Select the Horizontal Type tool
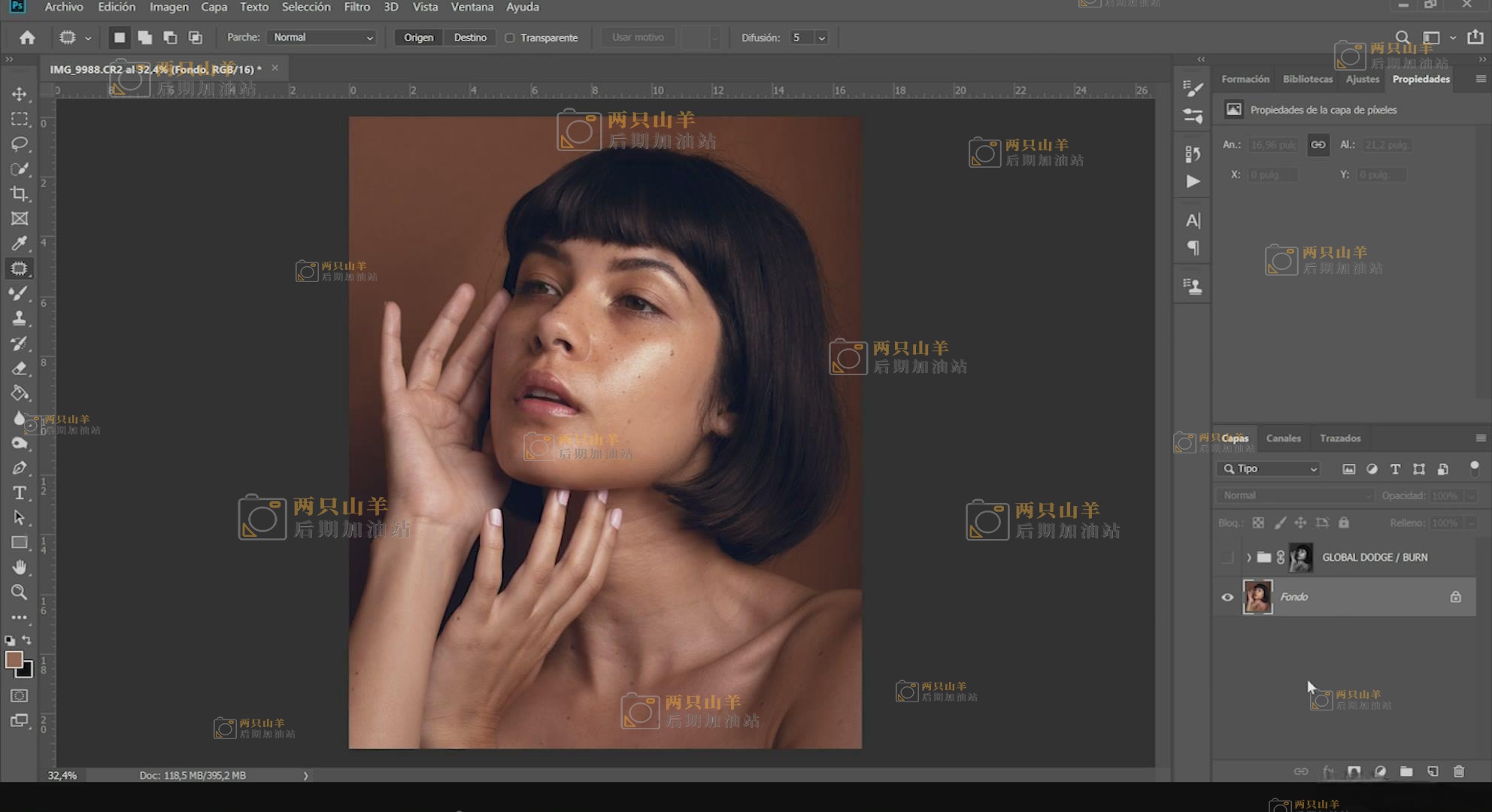 (20, 493)
